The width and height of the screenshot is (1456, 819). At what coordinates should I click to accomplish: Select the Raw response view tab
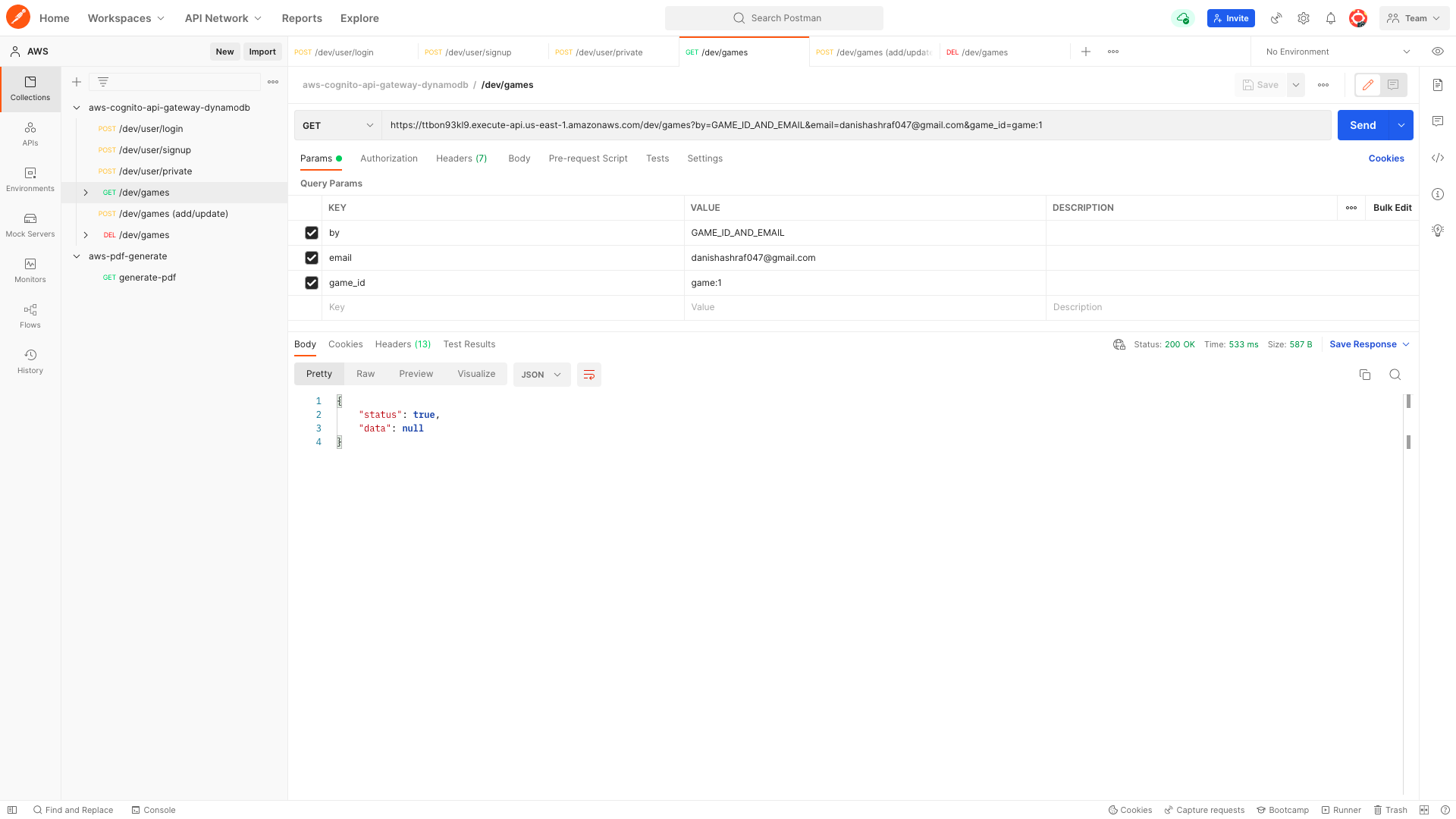[366, 374]
